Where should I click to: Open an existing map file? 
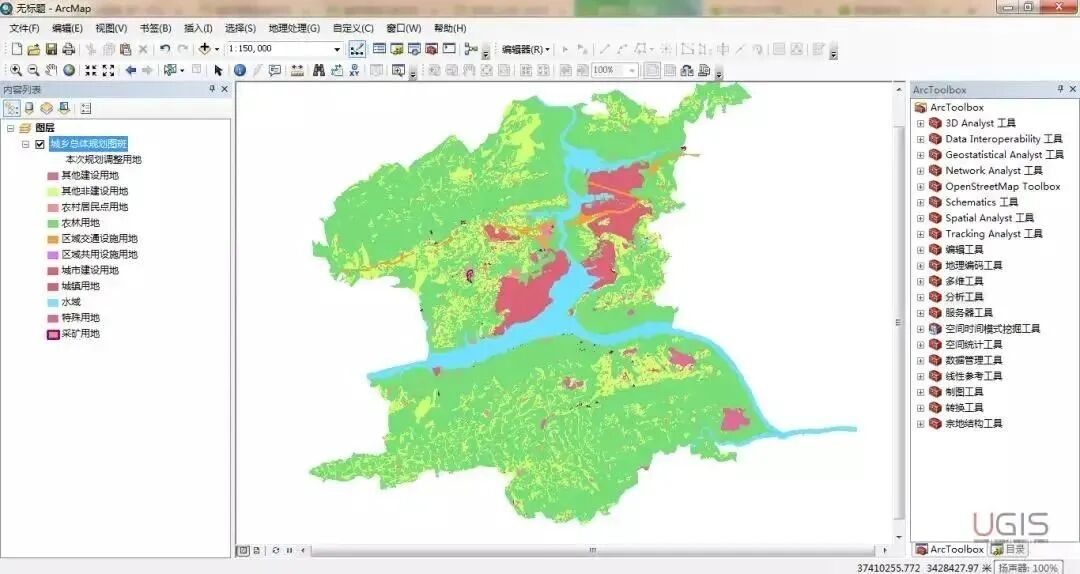[33, 49]
